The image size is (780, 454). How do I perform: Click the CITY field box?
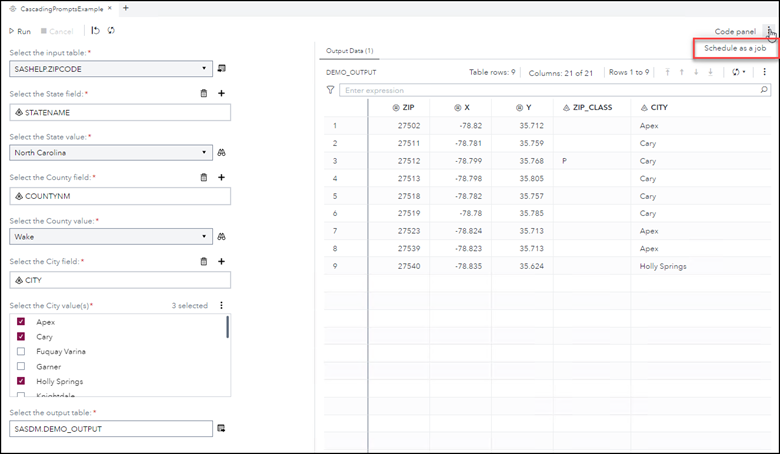pyautogui.click(x=120, y=280)
